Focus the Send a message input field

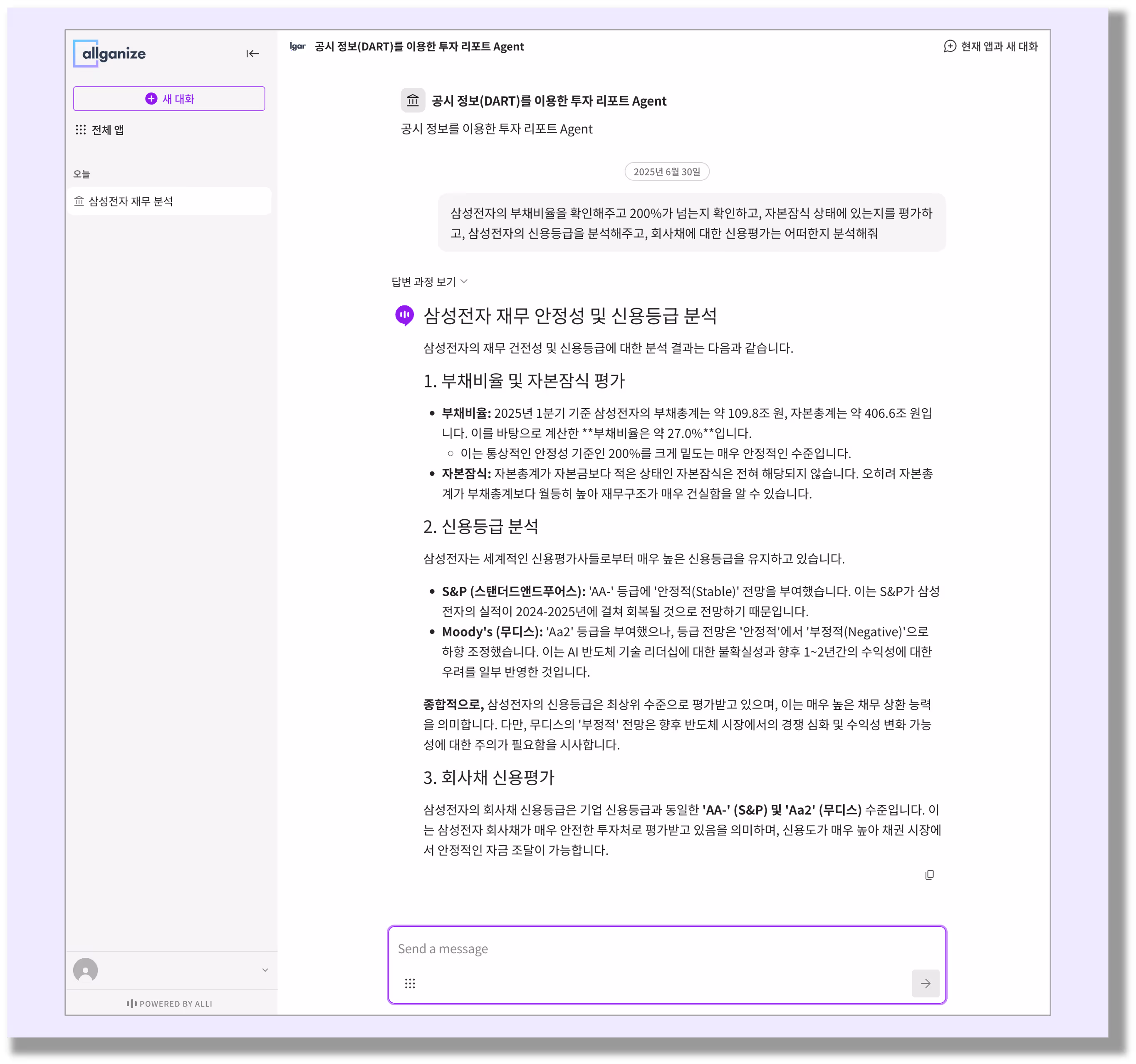pos(667,949)
